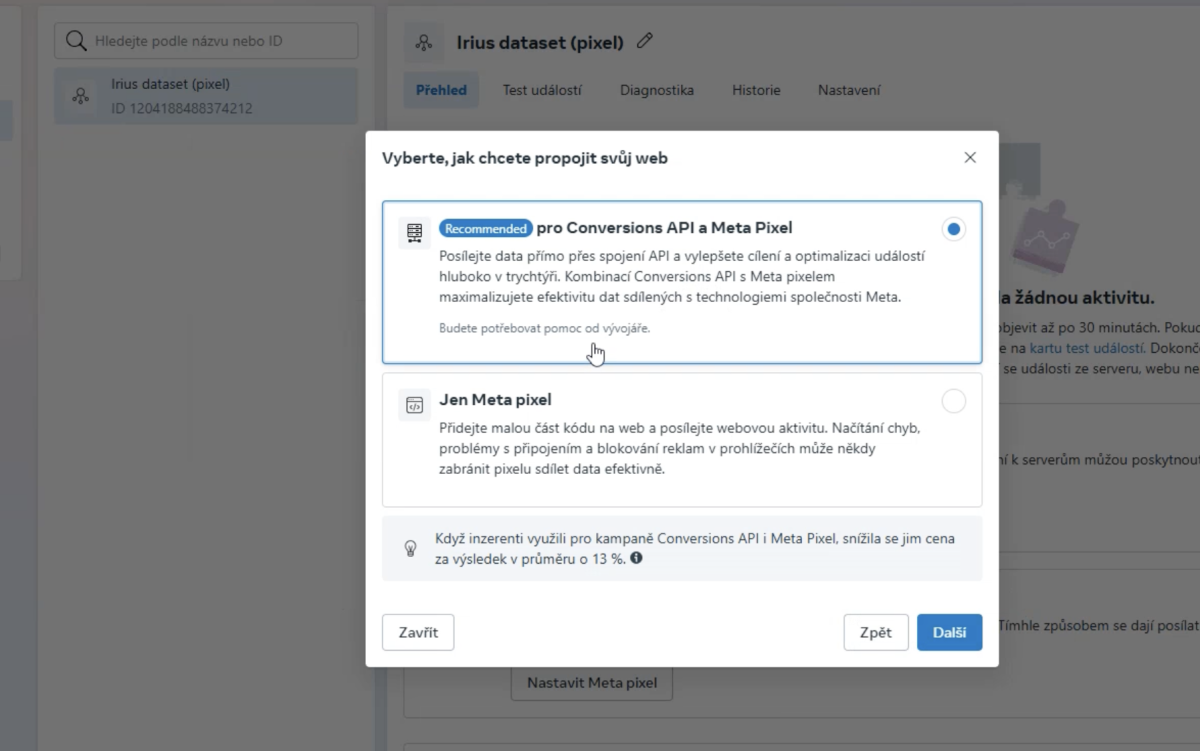This screenshot has height=751, width=1200.
Task: Click the search magnifier icon
Action: click(76, 41)
